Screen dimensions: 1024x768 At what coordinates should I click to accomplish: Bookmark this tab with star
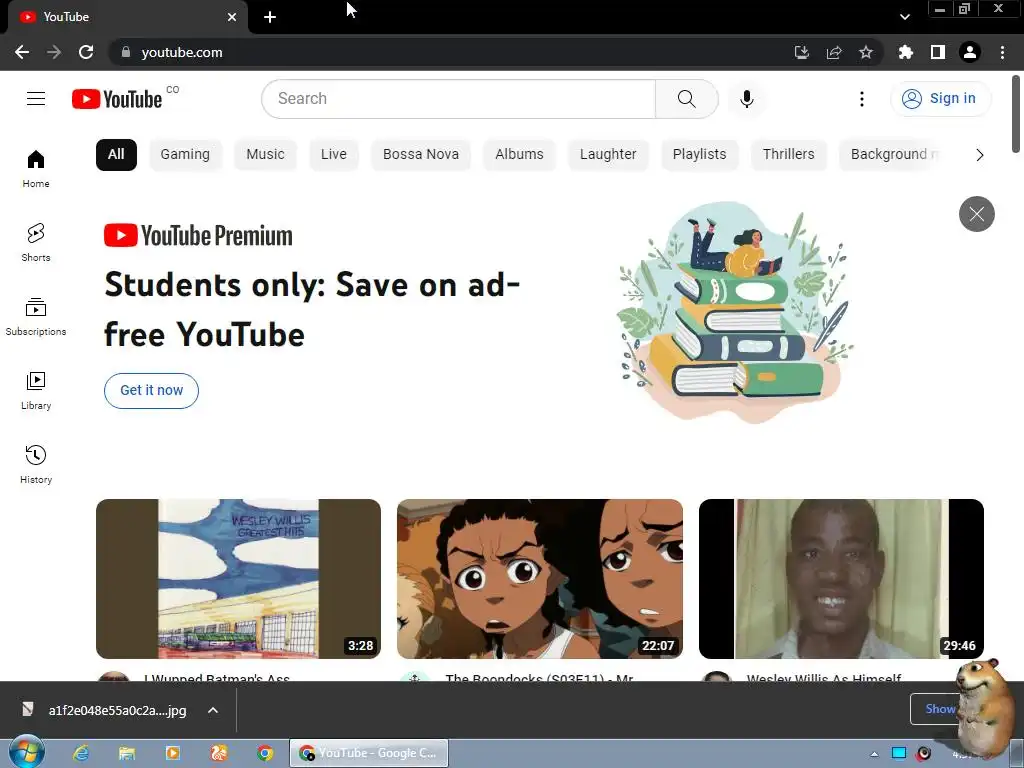(866, 52)
